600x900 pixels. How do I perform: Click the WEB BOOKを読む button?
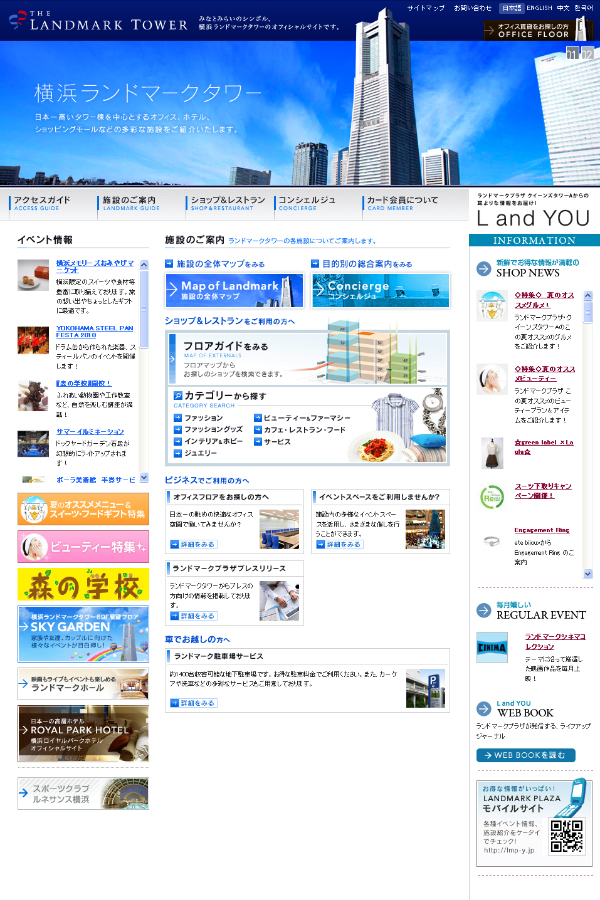coord(526,755)
